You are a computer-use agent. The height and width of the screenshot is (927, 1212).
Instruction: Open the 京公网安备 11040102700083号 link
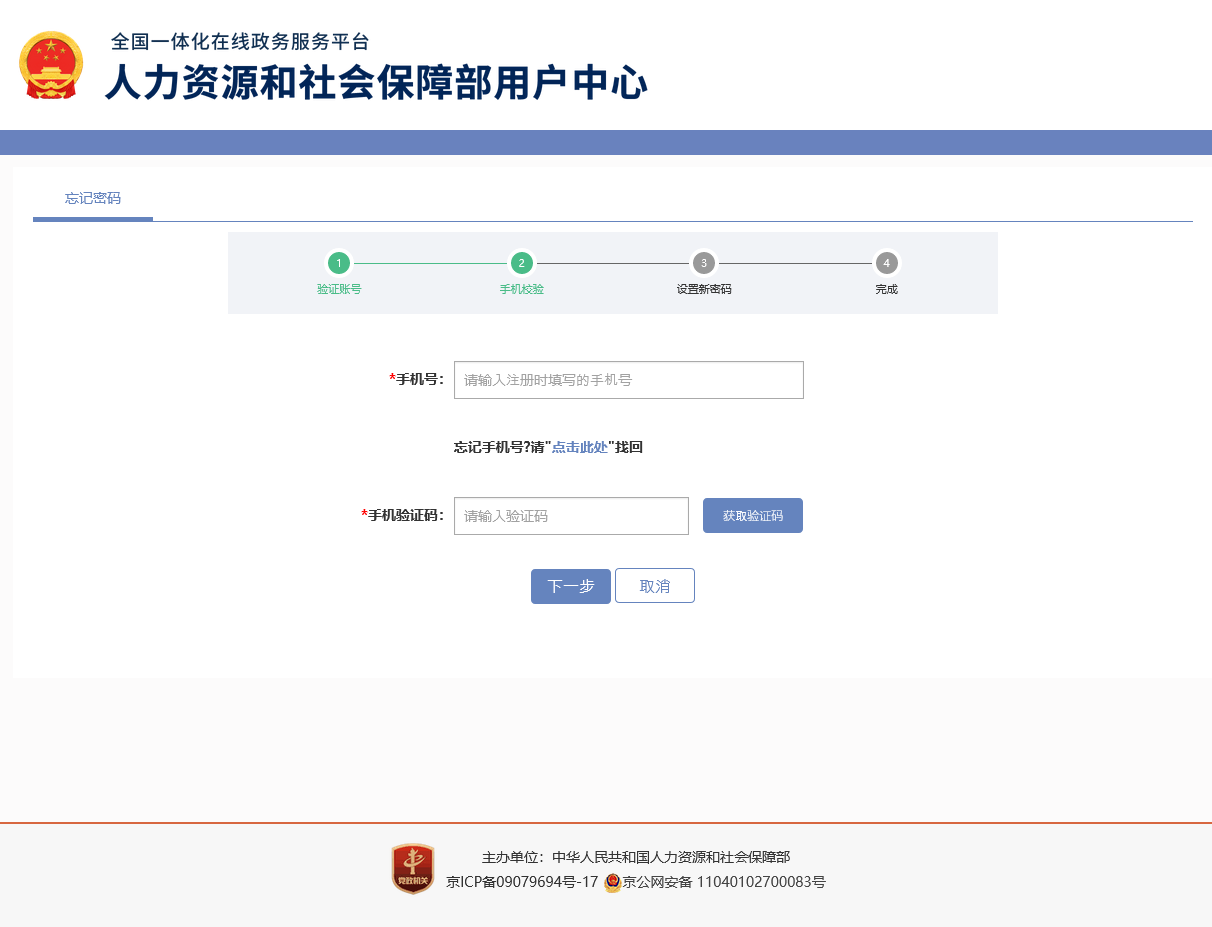[x=724, y=882]
